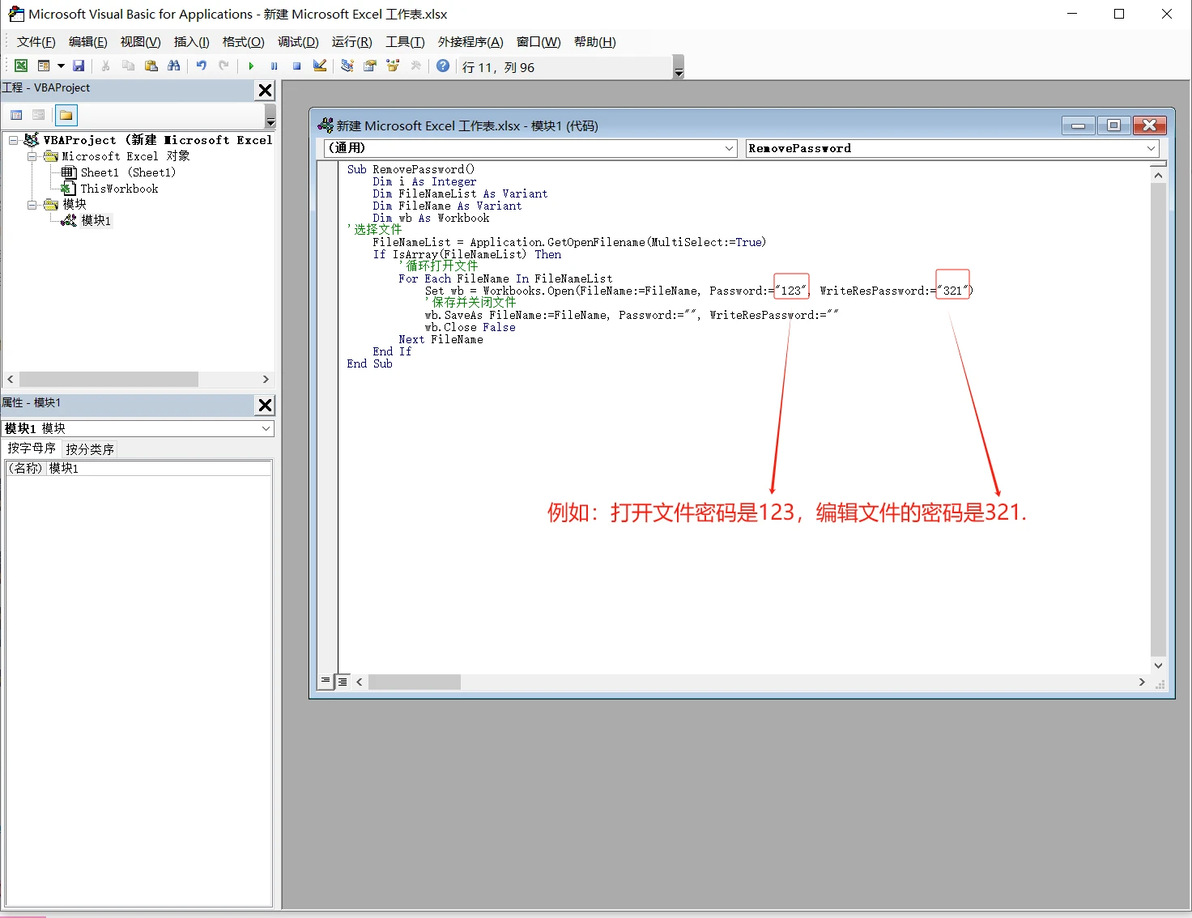Click code window horizontal scrollbar thumb
Viewport: 1192px width, 918px height.
click(414, 682)
